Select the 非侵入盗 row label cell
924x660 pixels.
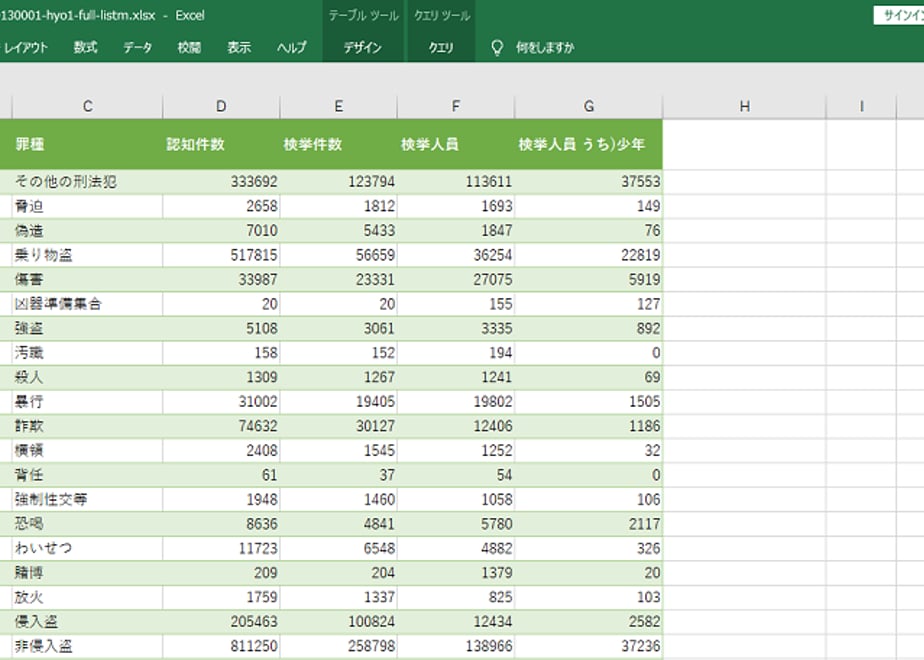(87, 646)
